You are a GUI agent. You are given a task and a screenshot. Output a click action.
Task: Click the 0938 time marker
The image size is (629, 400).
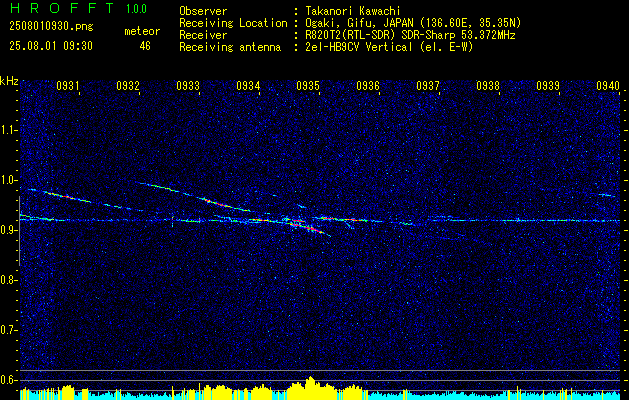click(488, 85)
